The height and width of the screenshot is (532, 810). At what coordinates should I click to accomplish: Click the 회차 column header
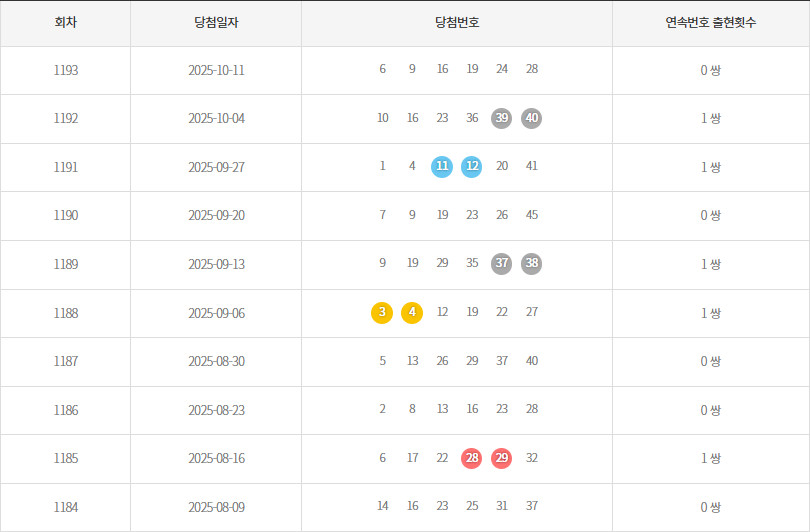(66, 22)
